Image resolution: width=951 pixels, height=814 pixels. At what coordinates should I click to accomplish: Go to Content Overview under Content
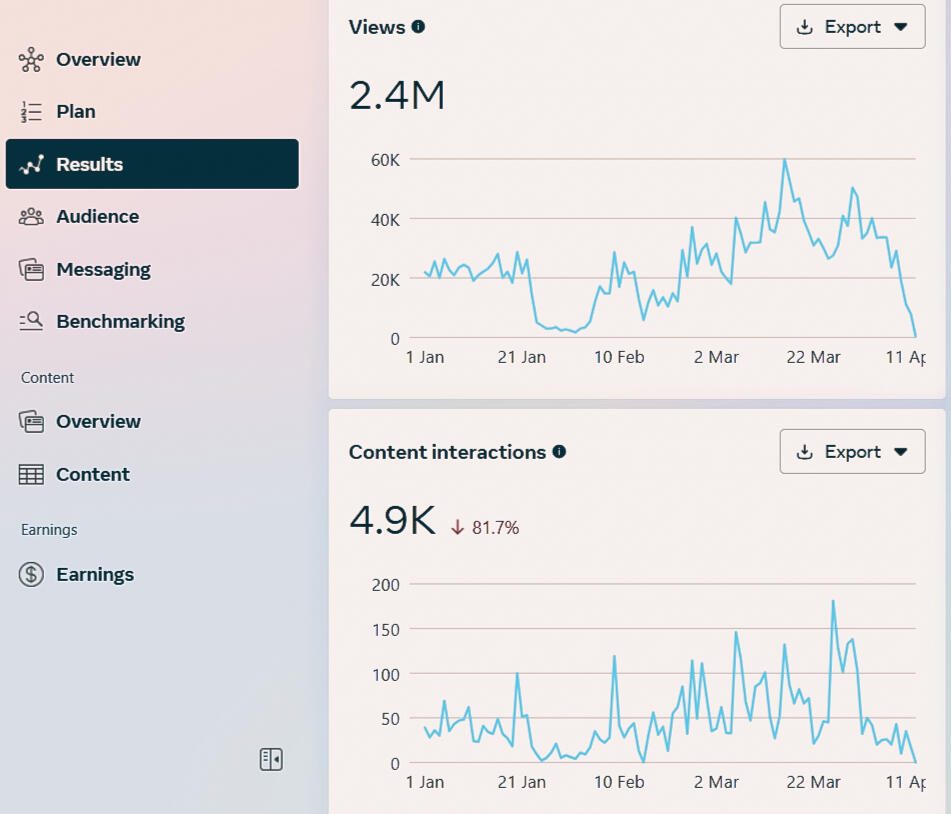[x=98, y=422]
